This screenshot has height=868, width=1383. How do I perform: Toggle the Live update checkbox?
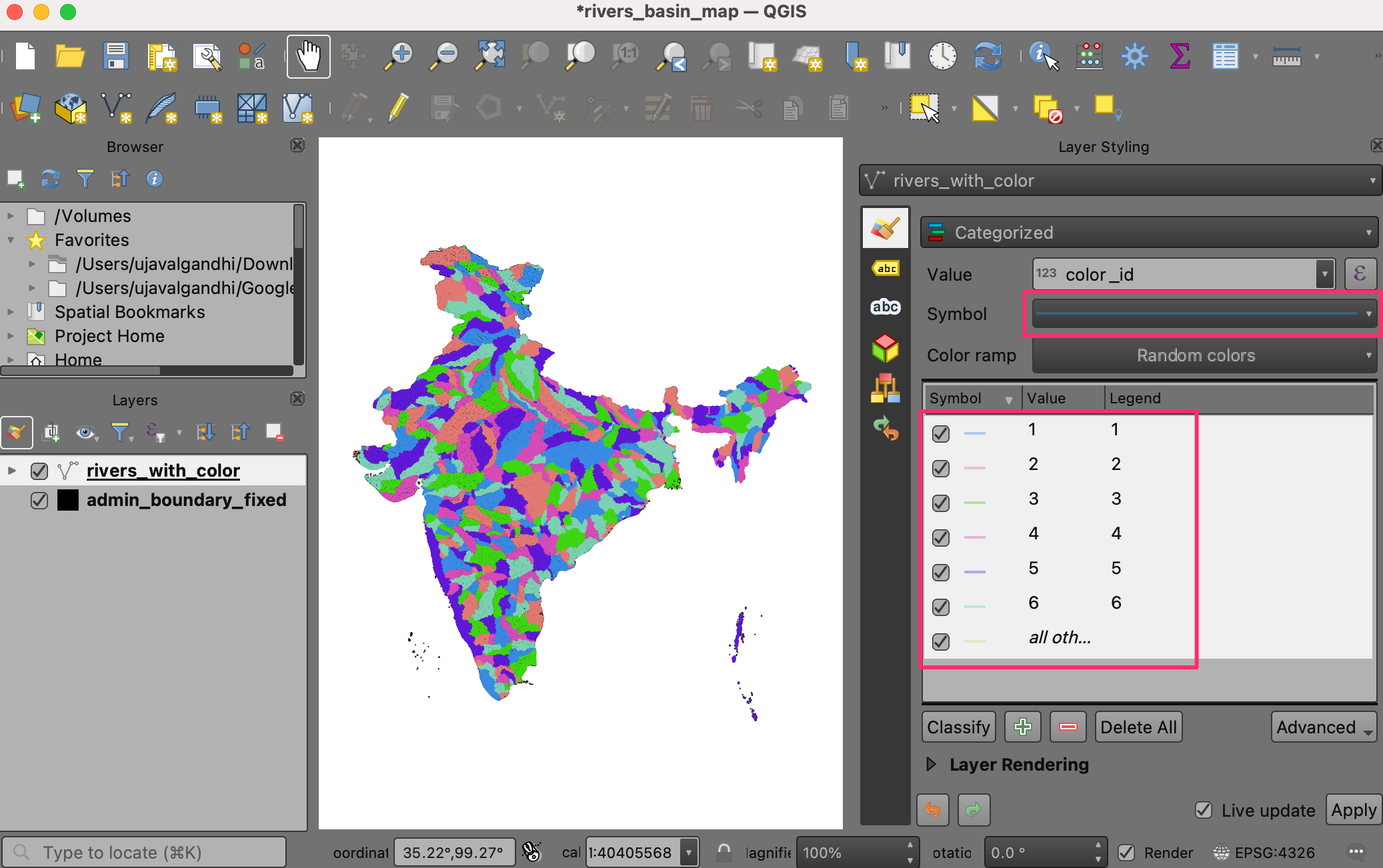pos(1204,810)
